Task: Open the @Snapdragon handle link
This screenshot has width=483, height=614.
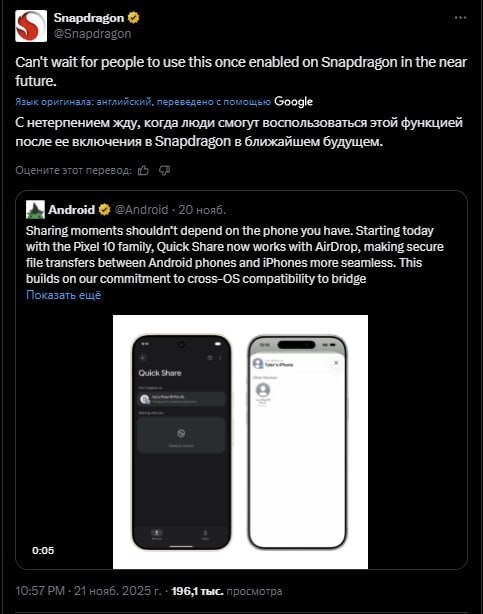Action: click(92, 34)
